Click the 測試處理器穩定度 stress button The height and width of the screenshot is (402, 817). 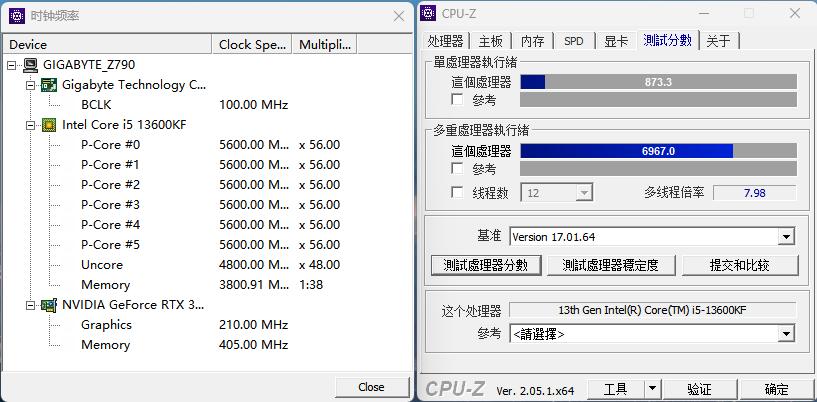point(611,266)
